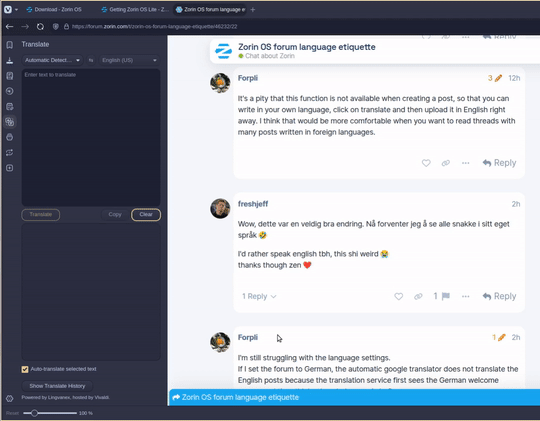Screen dimensions: 540x421
Task: Expand the 1 Reply list under freshjeff
Action: (259, 296)
